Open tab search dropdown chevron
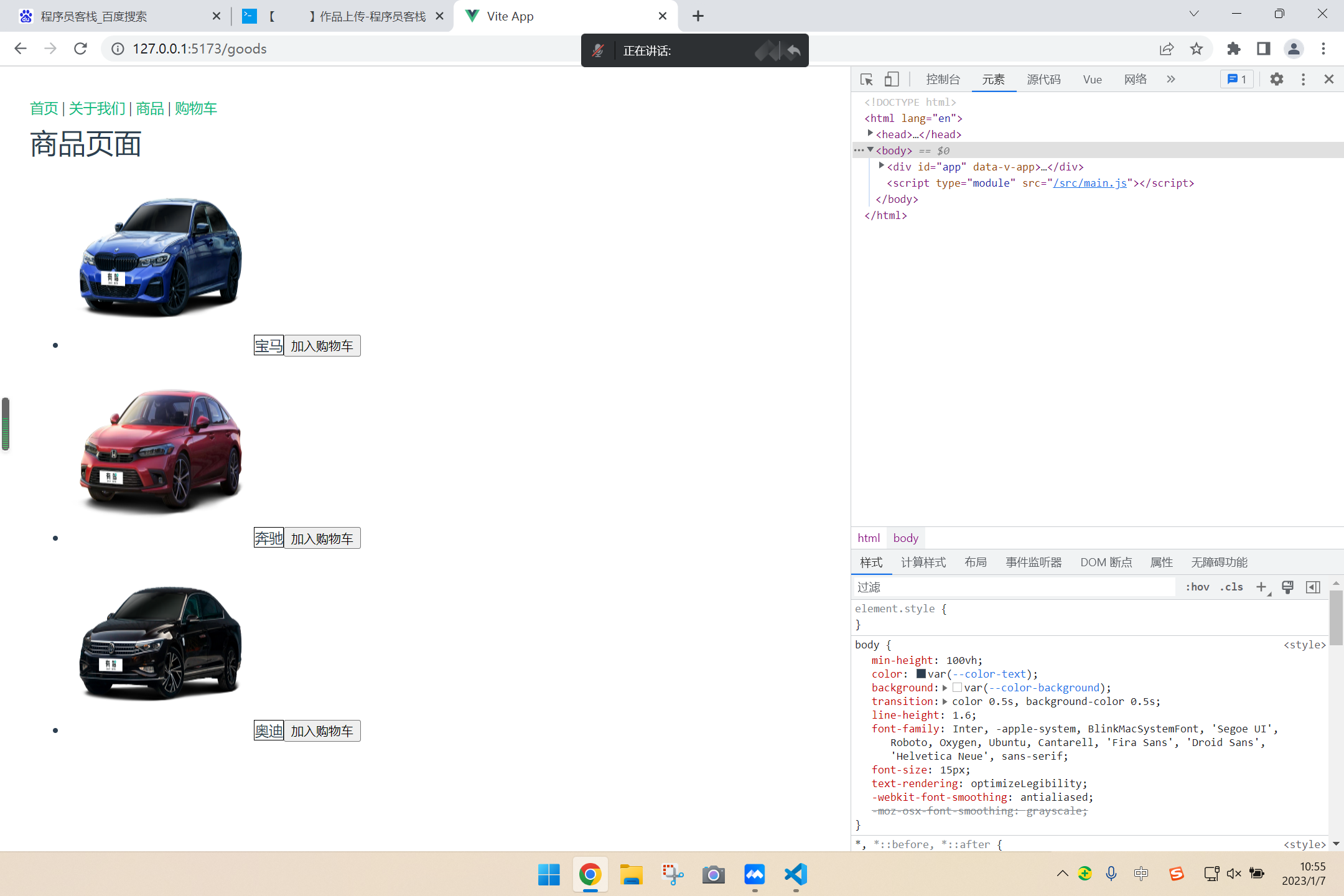1344x896 pixels. tap(1193, 14)
